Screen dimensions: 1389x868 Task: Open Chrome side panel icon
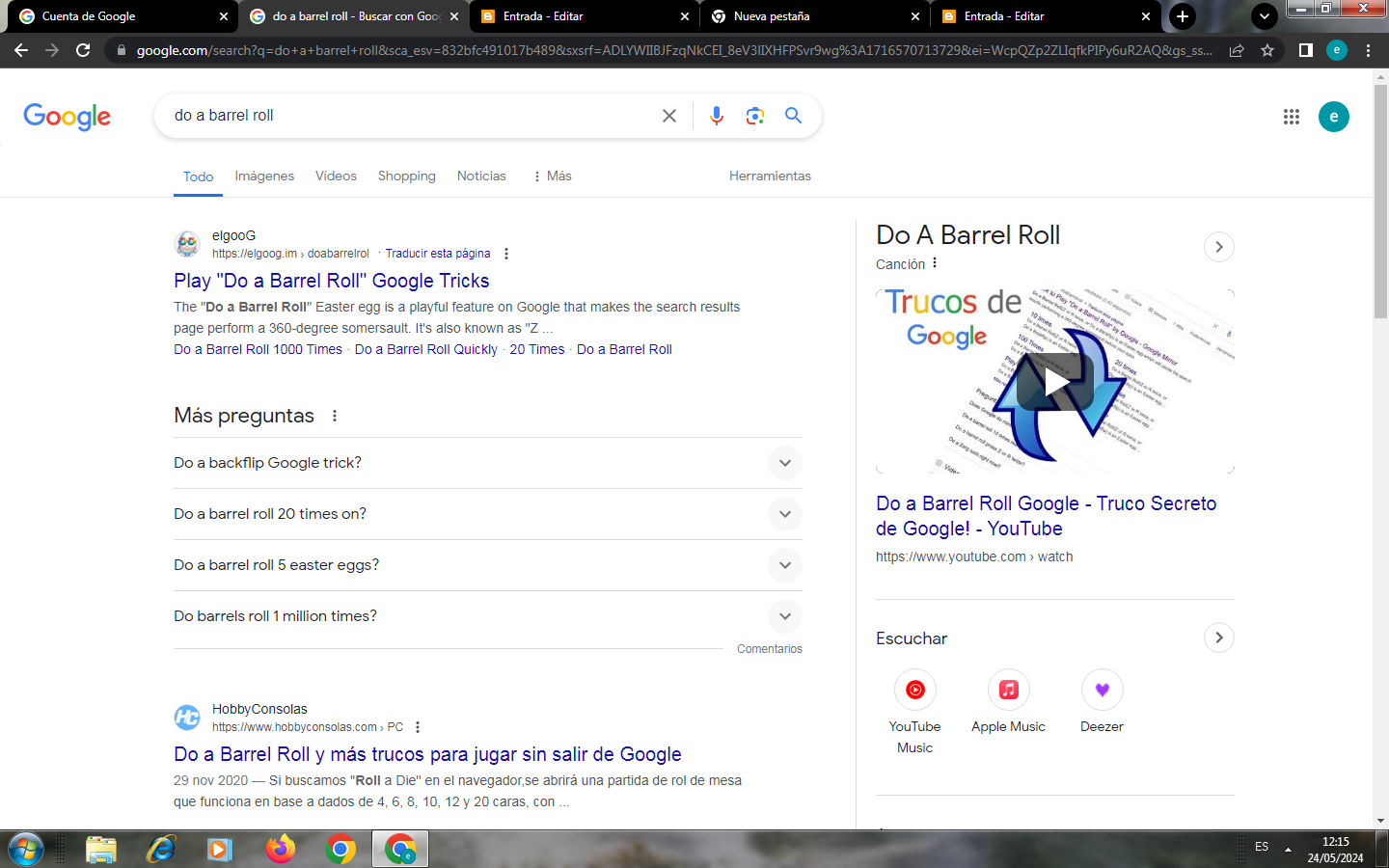point(1306,50)
